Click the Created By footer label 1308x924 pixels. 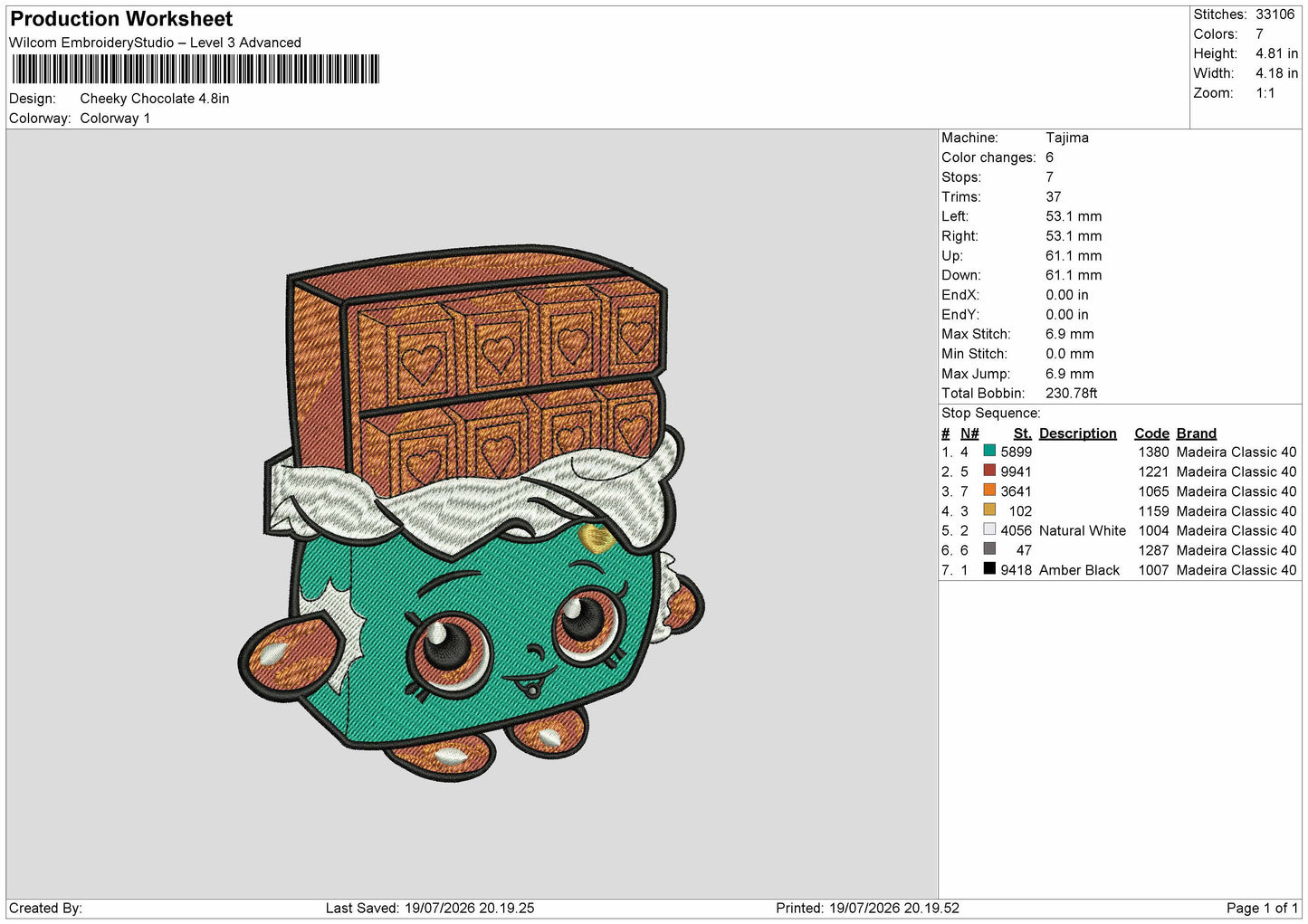click(x=45, y=908)
